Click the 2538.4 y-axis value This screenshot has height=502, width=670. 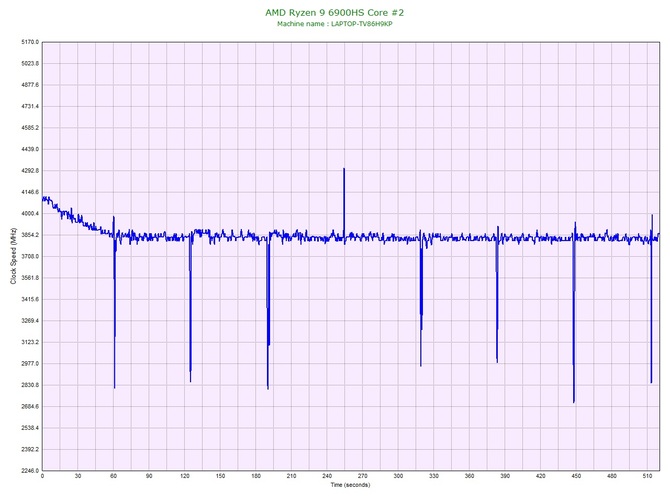[30, 428]
